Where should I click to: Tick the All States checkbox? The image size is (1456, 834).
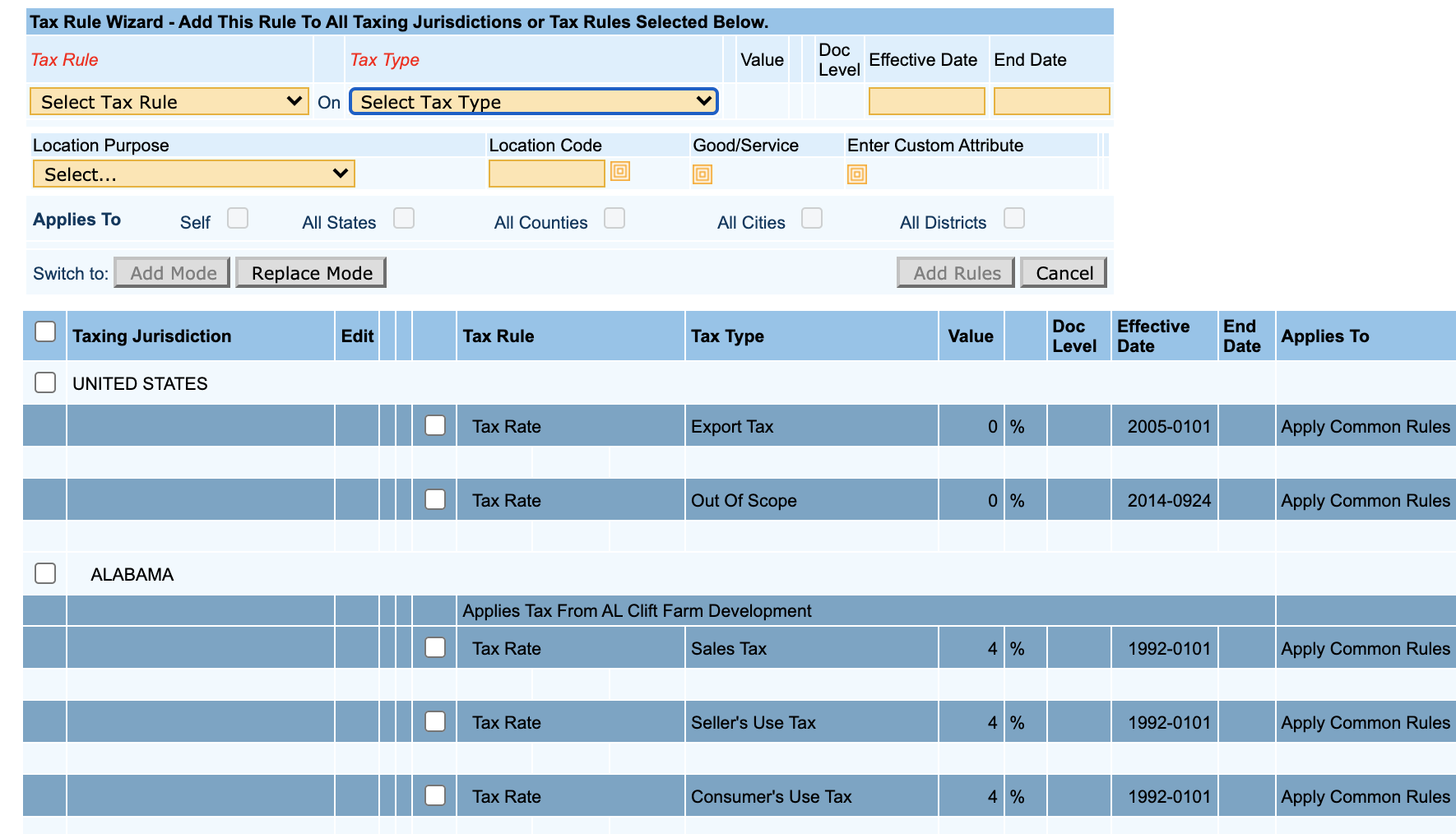pos(403,219)
